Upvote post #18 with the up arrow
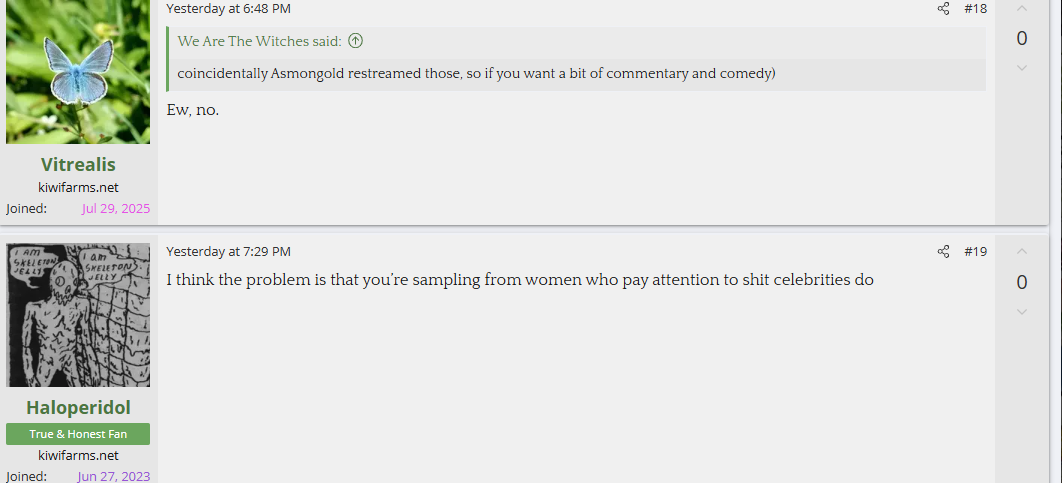Viewport: 1062px width, 483px height. click(1022, 9)
